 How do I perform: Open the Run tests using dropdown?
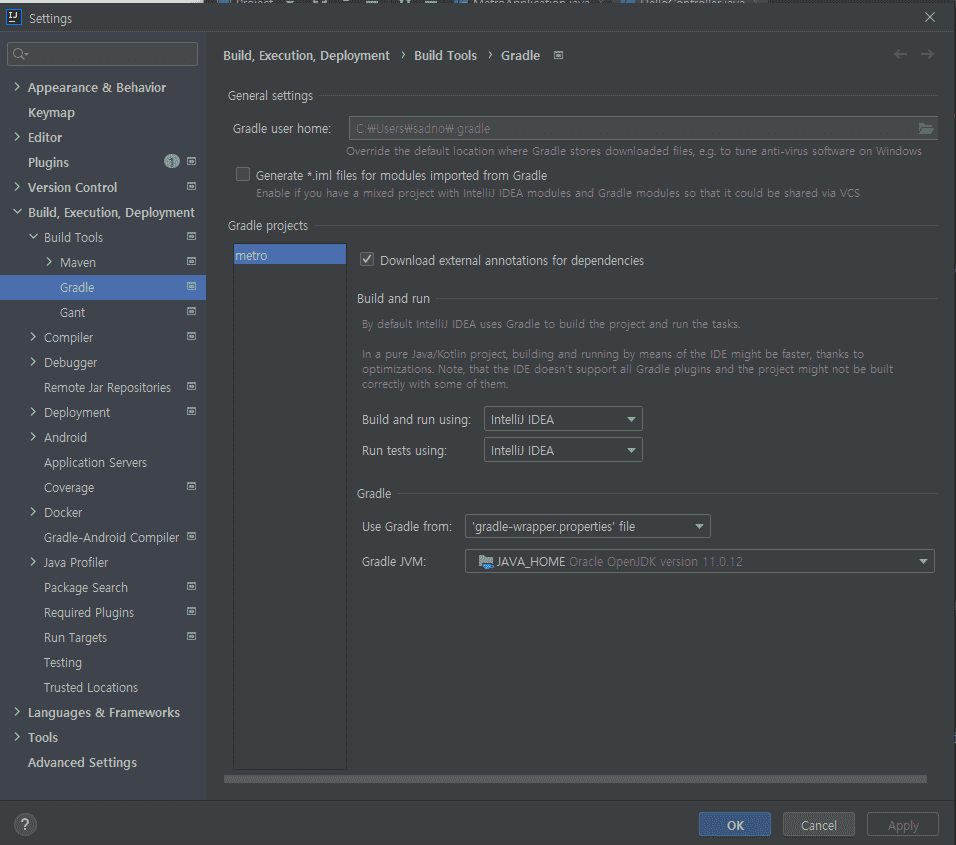563,450
